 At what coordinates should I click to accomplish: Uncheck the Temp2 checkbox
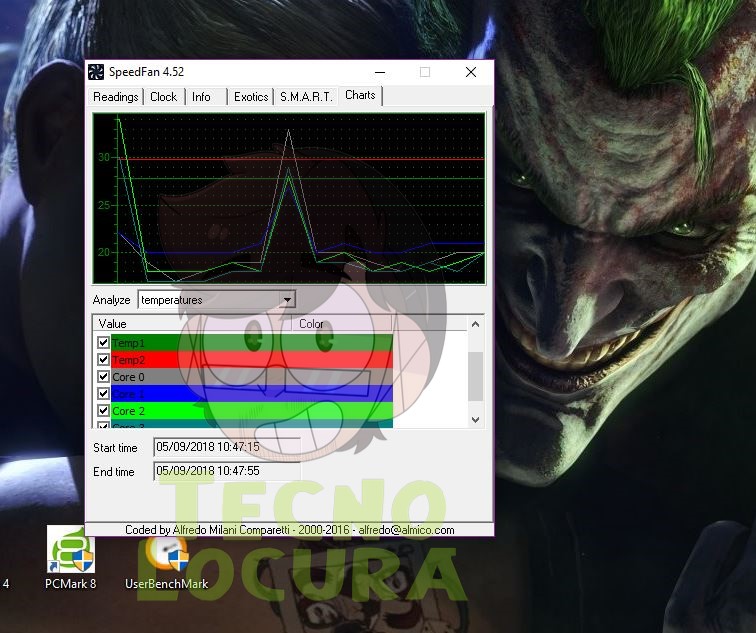tap(103, 360)
